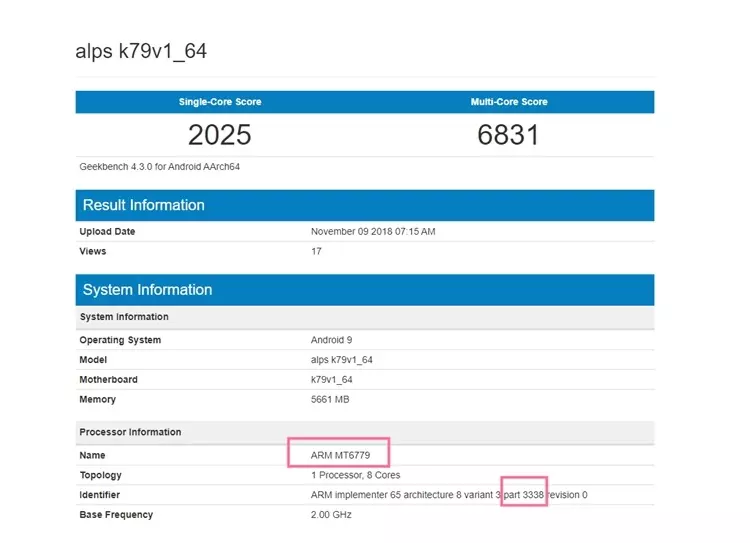Select the multi-core score value 6831
Screen dimensions: 750x543
[x=508, y=135]
